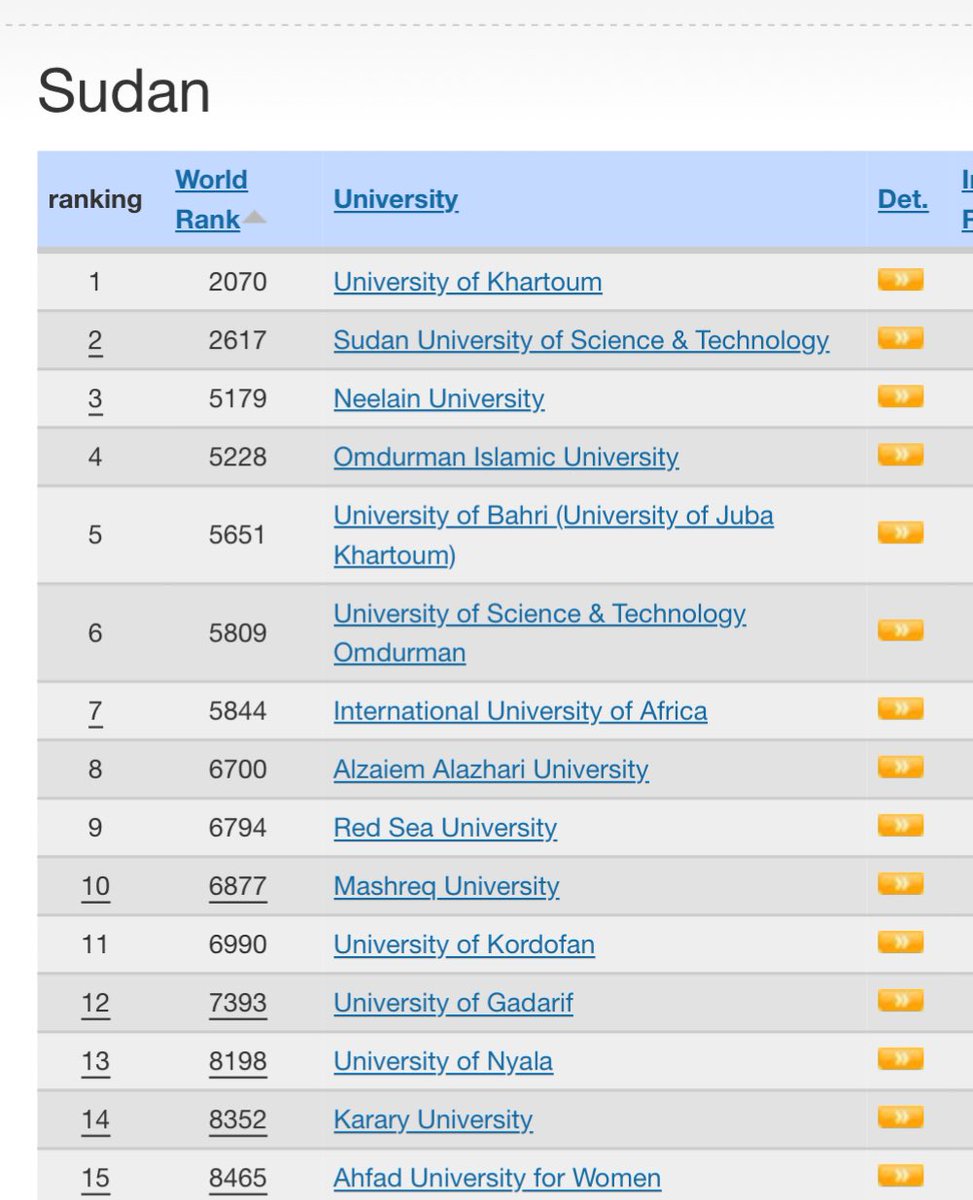Screen dimensions: 973x1200
Task: Click underlined world rank 6877
Action: 238,886
